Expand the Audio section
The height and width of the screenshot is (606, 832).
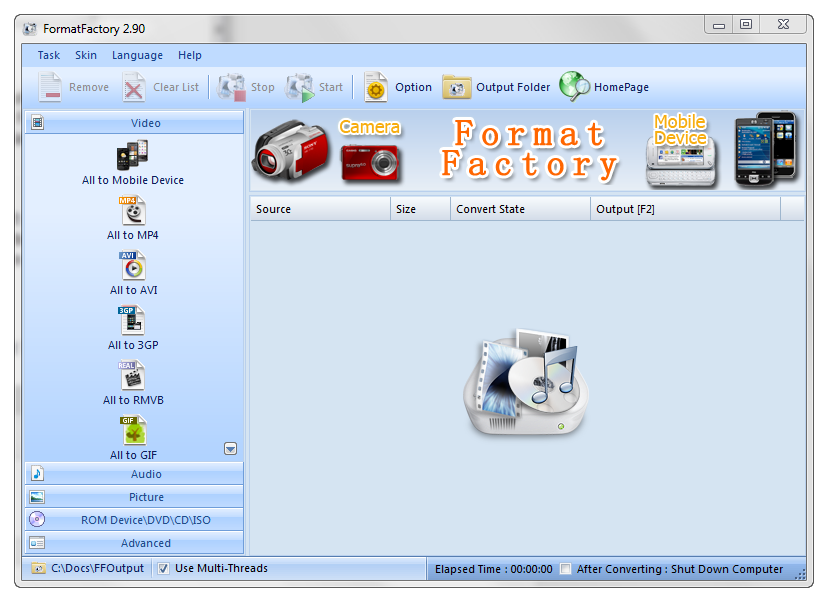point(135,474)
